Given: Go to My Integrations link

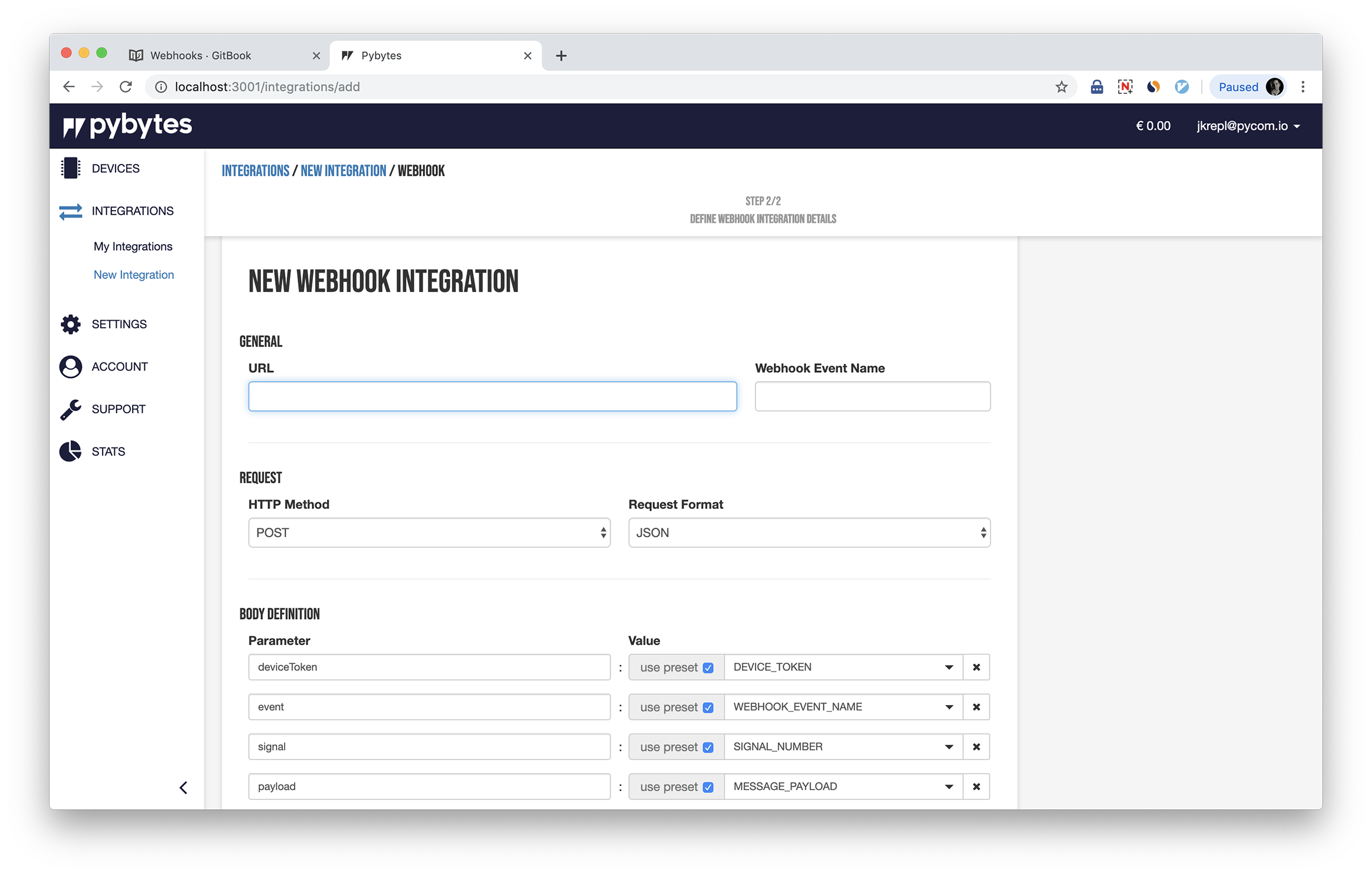Looking at the screenshot, I should [x=133, y=246].
